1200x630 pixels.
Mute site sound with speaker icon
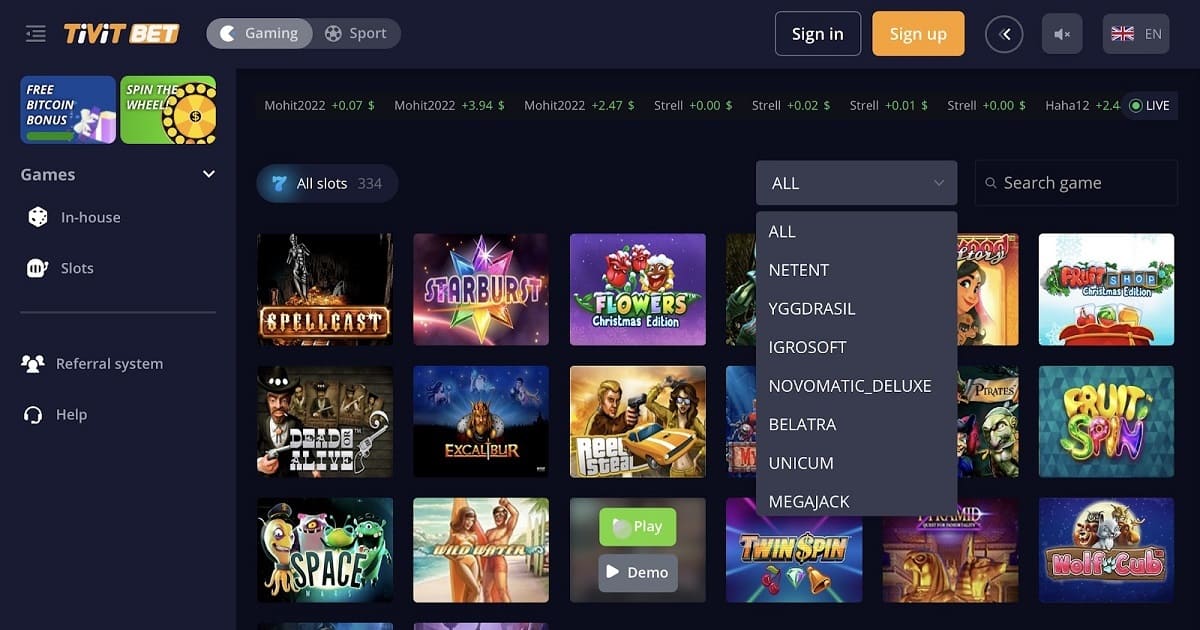coord(1062,34)
